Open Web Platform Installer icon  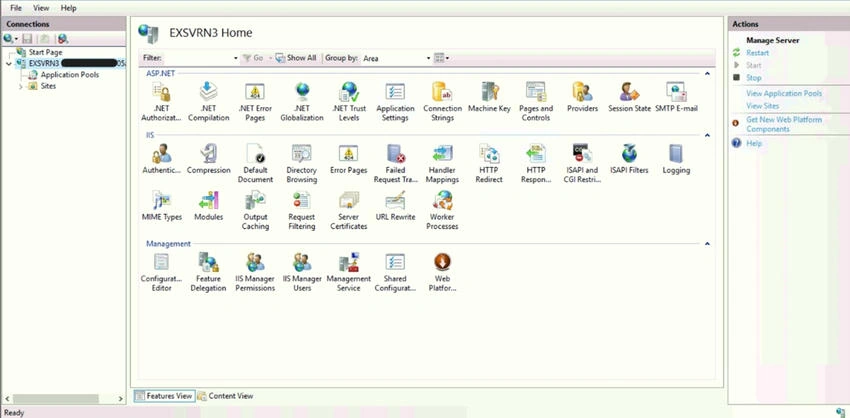[442, 262]
